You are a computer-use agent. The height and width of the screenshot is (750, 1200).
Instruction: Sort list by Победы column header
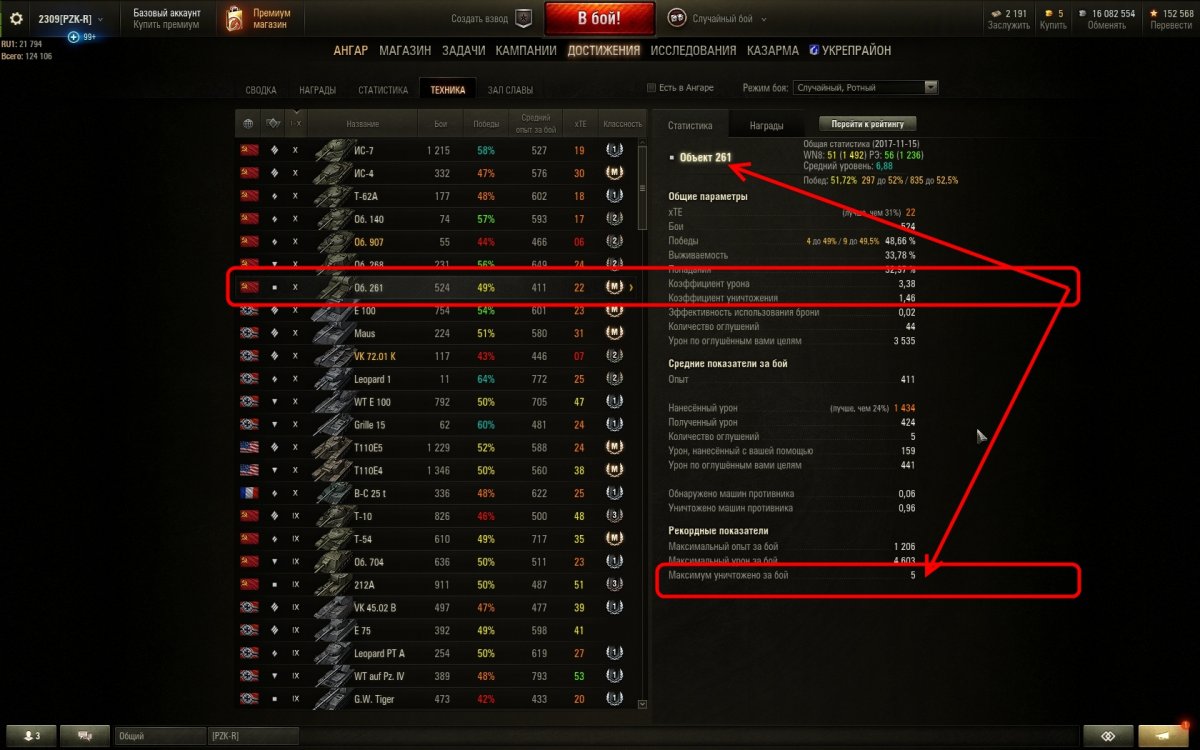click(486, 124)
